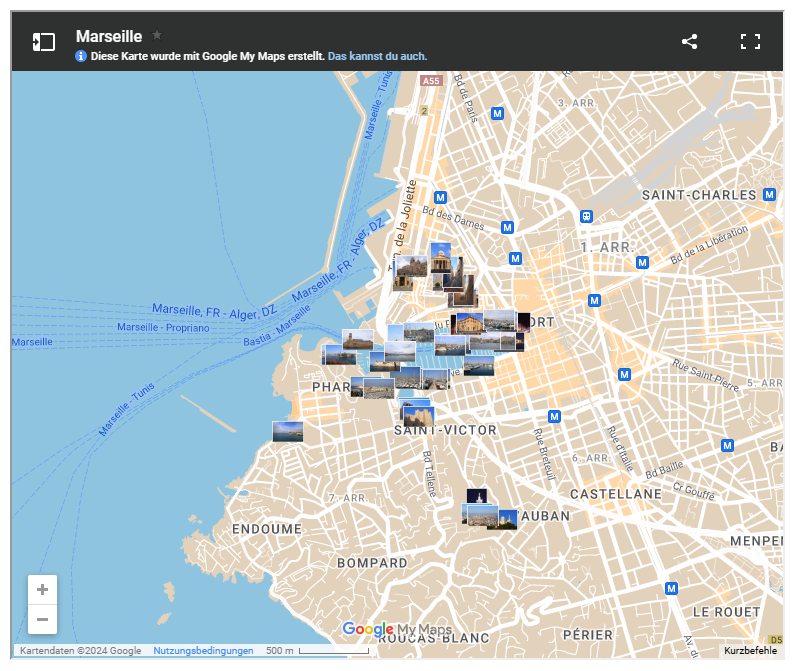The image size is (795, 671).
Task: Click the metro icon beside Bd de Paris
Action: coord(497,113)
